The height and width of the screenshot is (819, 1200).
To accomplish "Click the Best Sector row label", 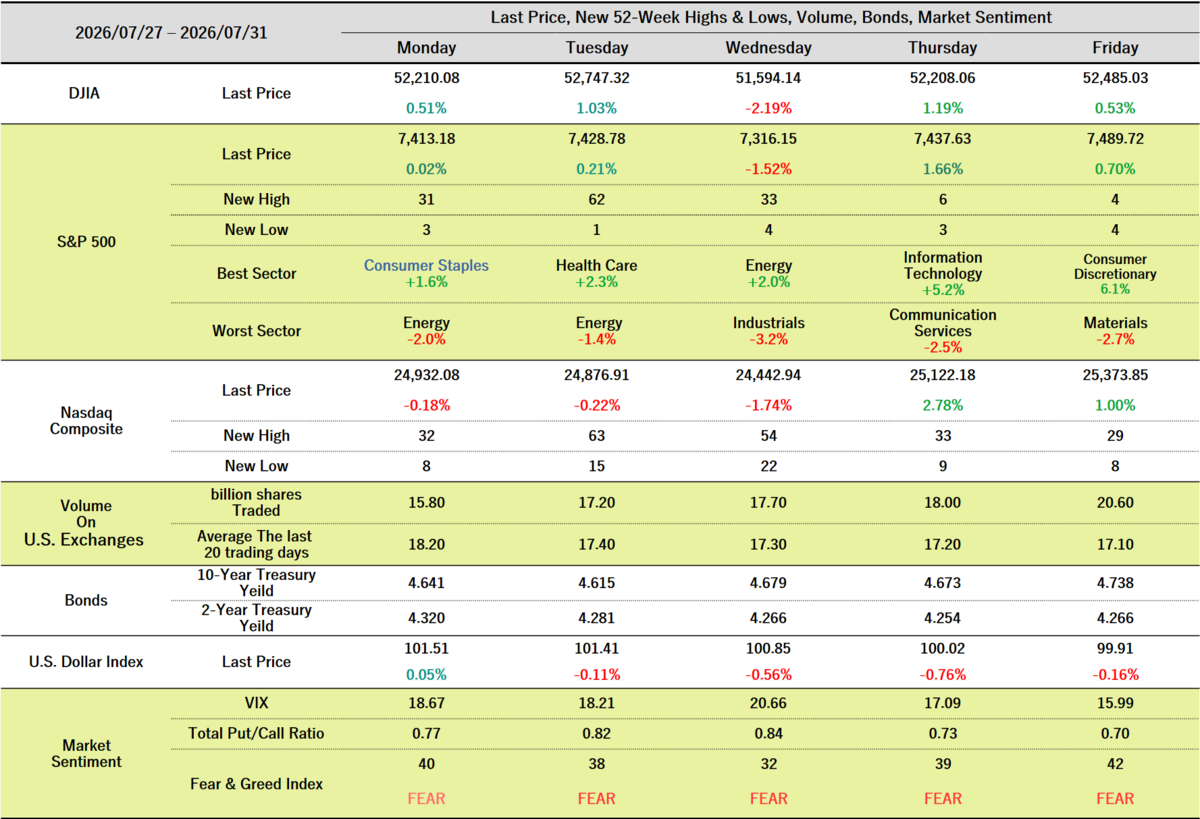I will pos(257,273).
